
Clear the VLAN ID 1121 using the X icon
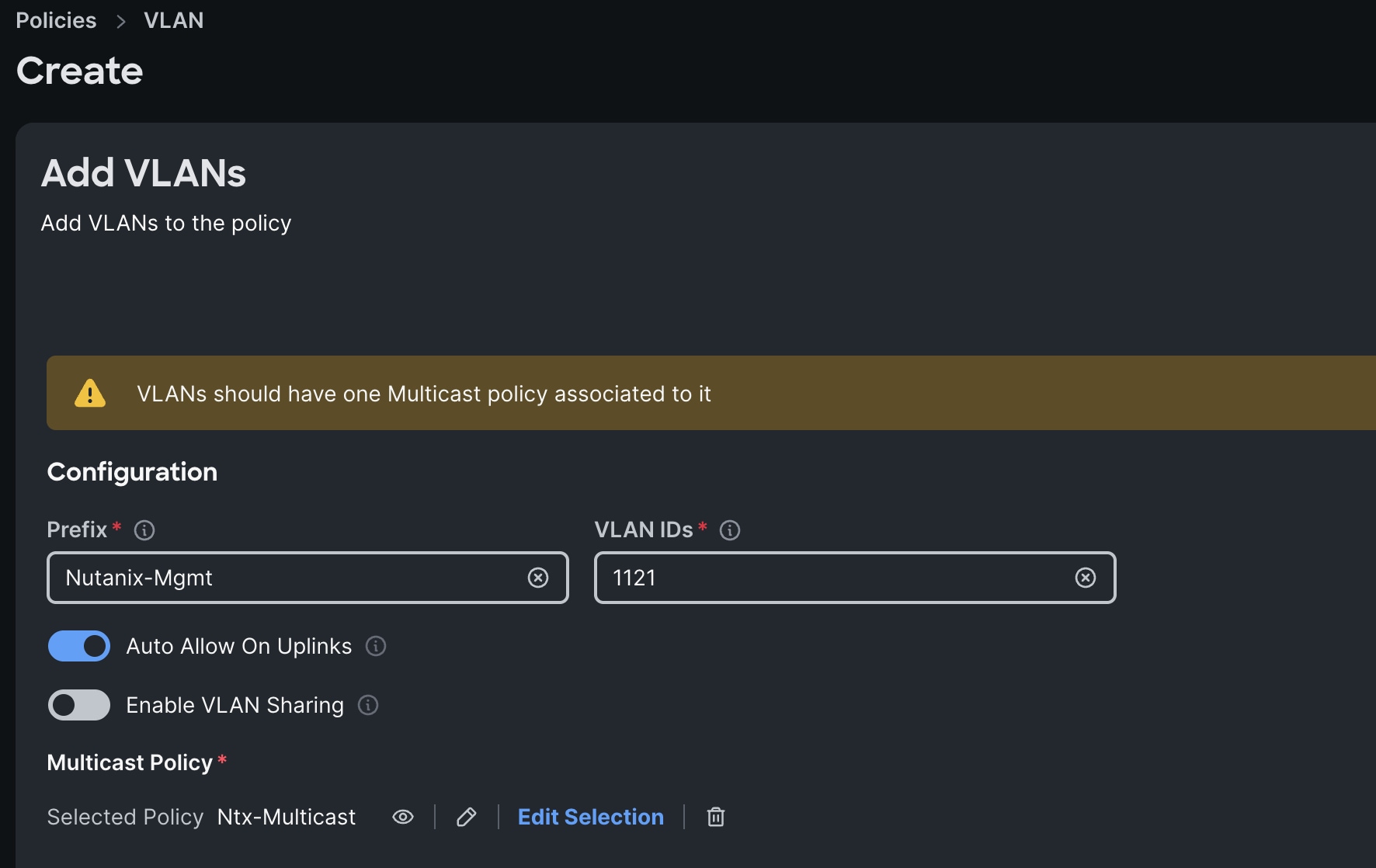point(1085,578)
